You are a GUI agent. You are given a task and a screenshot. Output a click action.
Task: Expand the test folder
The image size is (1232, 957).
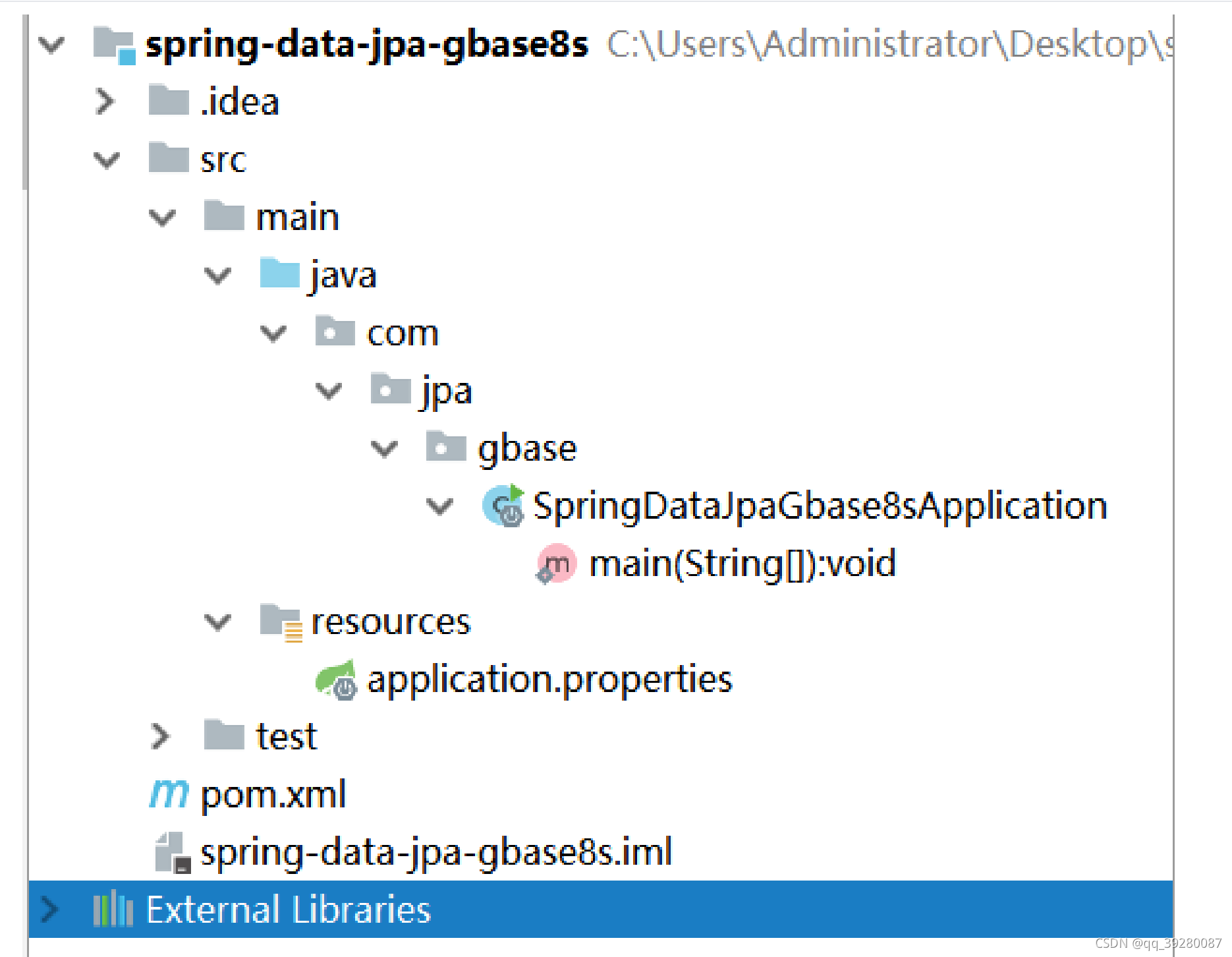[x=160, y=736]
